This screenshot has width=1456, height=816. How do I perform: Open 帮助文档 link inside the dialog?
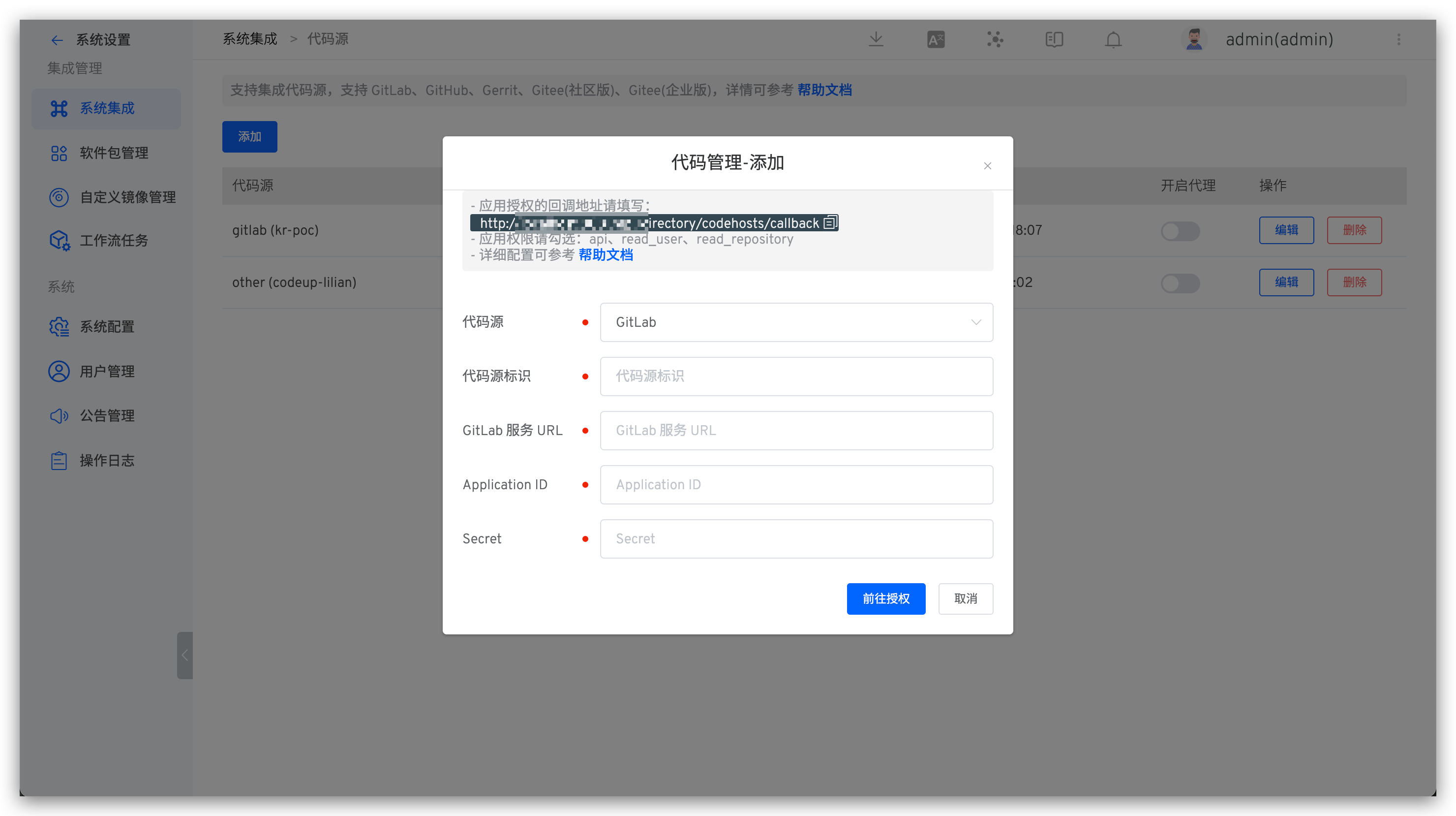tap(606, 255)
